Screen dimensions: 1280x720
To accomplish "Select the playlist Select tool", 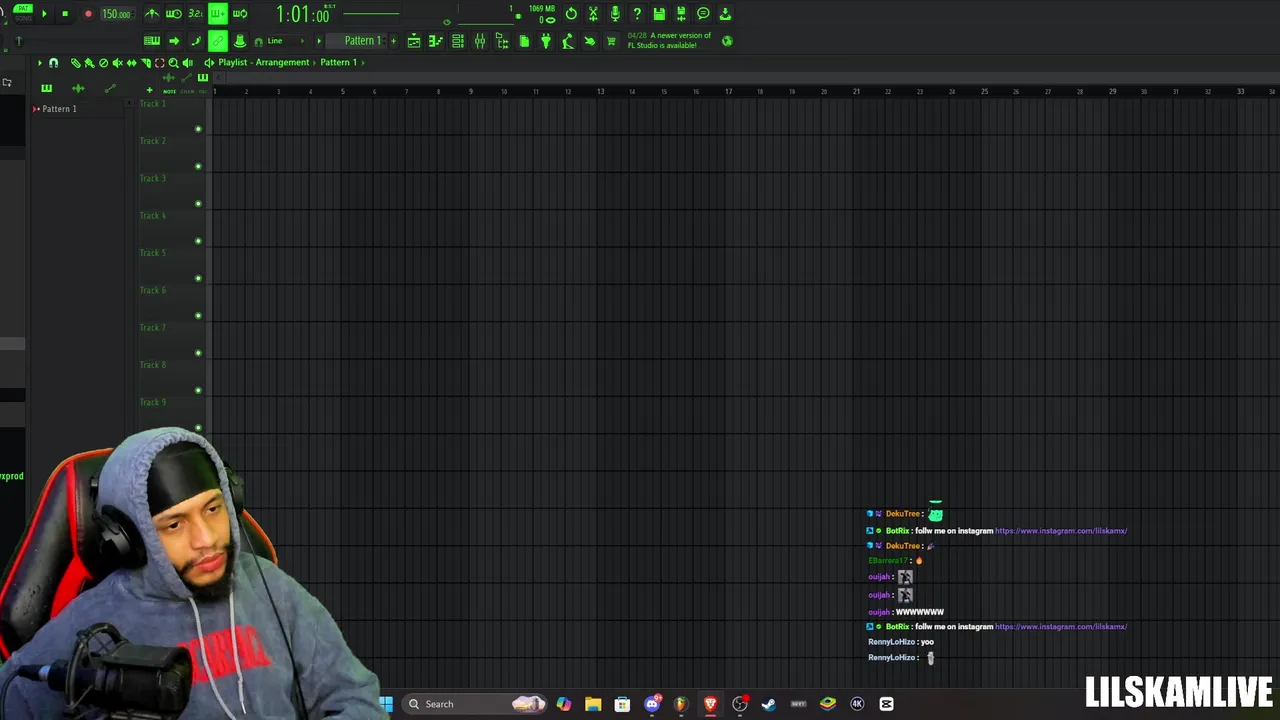I will click(159, 63).
